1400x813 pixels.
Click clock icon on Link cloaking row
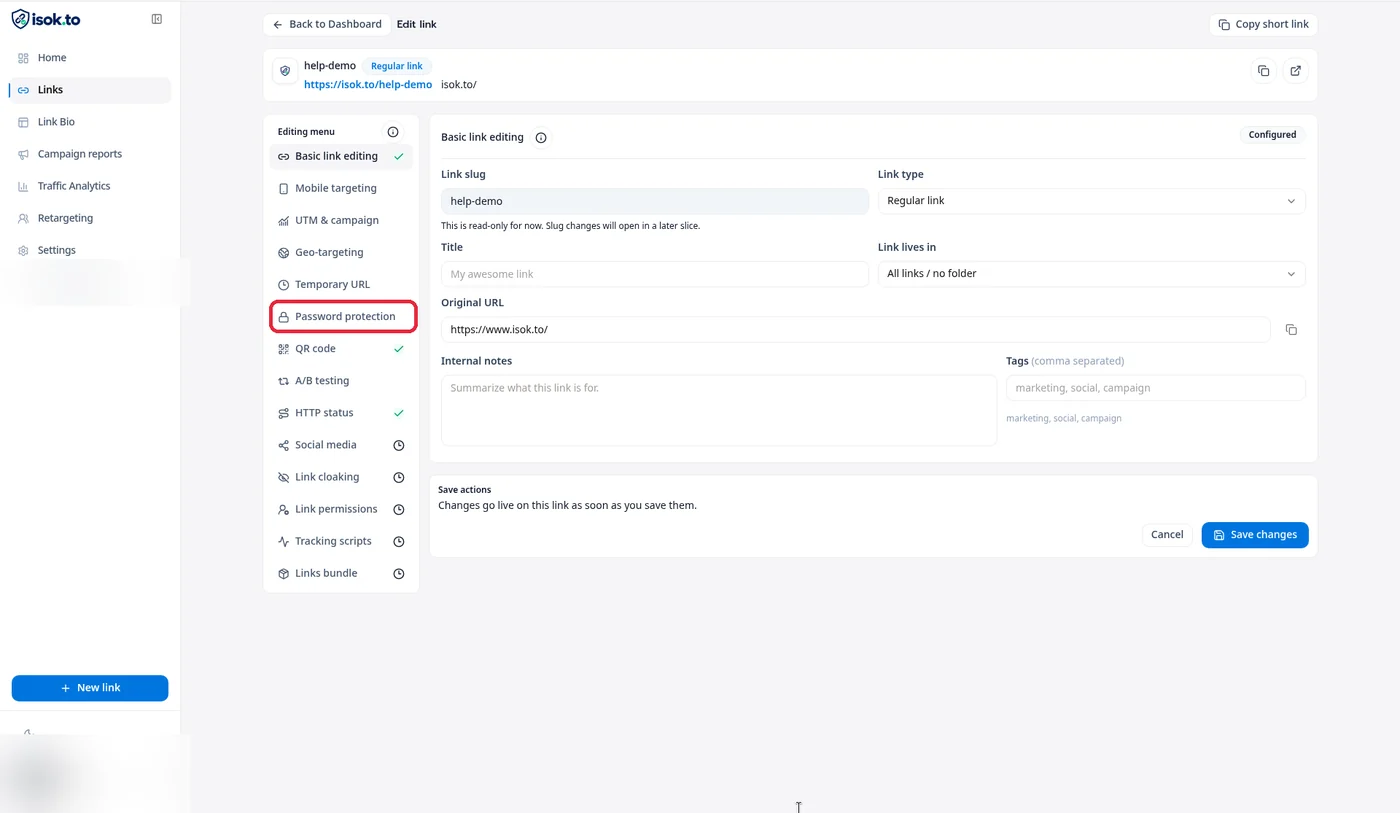tap(399, 477)
